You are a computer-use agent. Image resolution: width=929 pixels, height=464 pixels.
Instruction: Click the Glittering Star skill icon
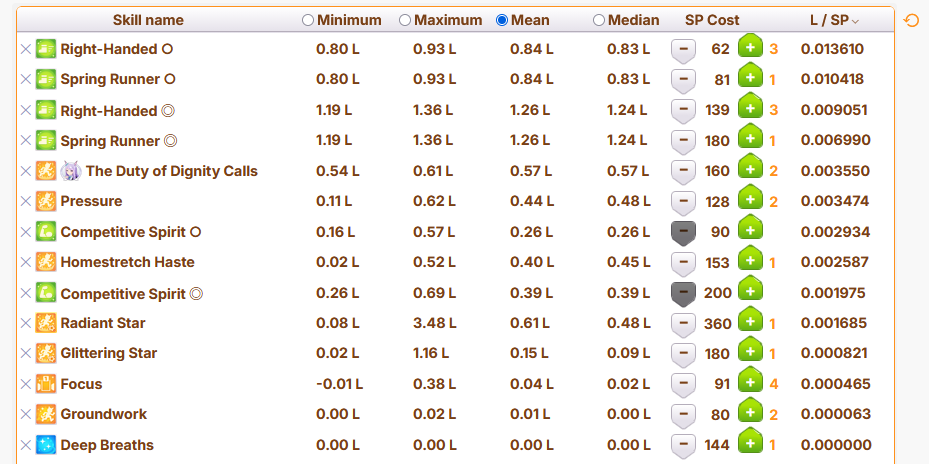(x=46, y=353)
